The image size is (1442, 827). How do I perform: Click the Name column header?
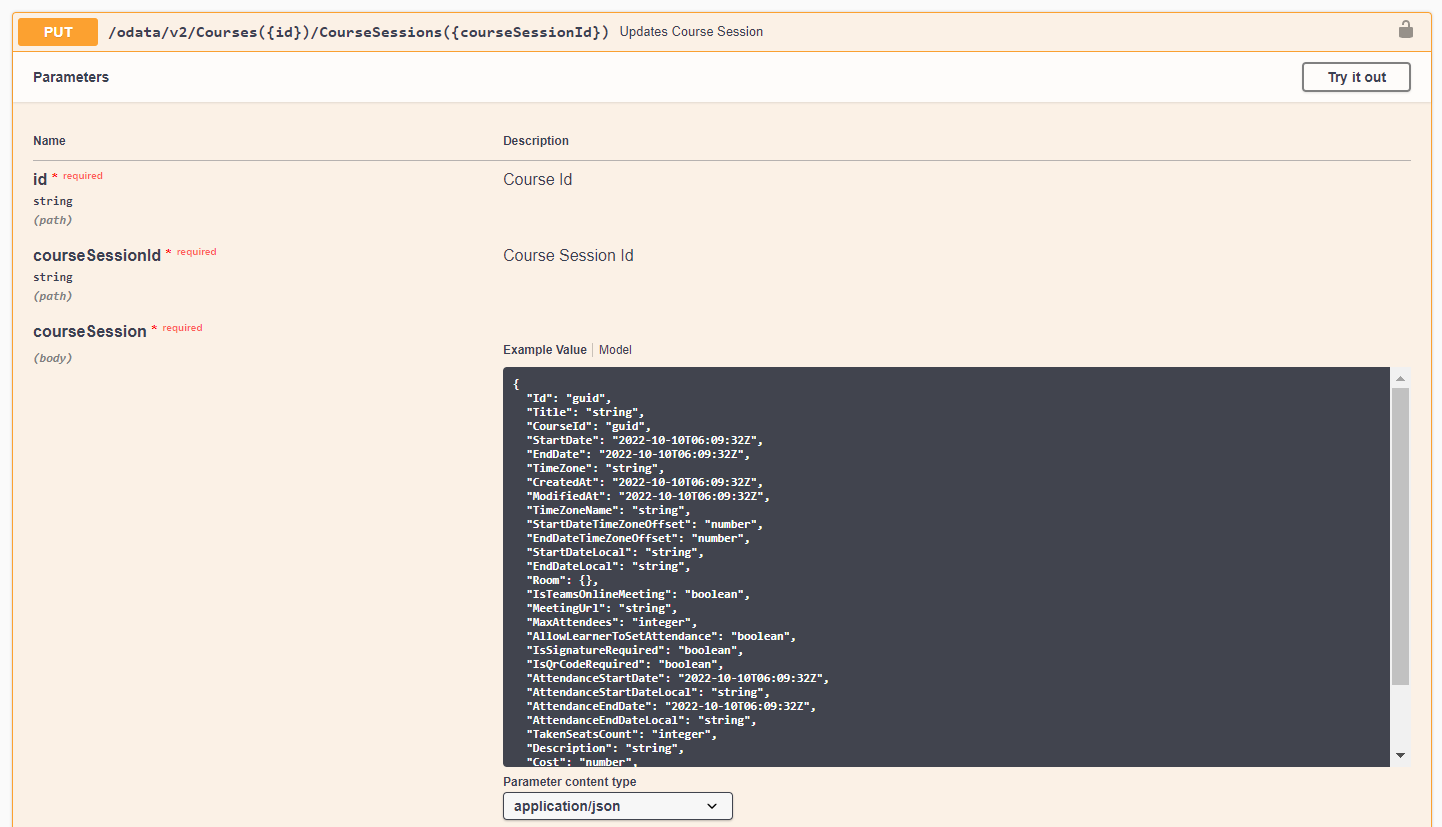[x=49, y=141]
